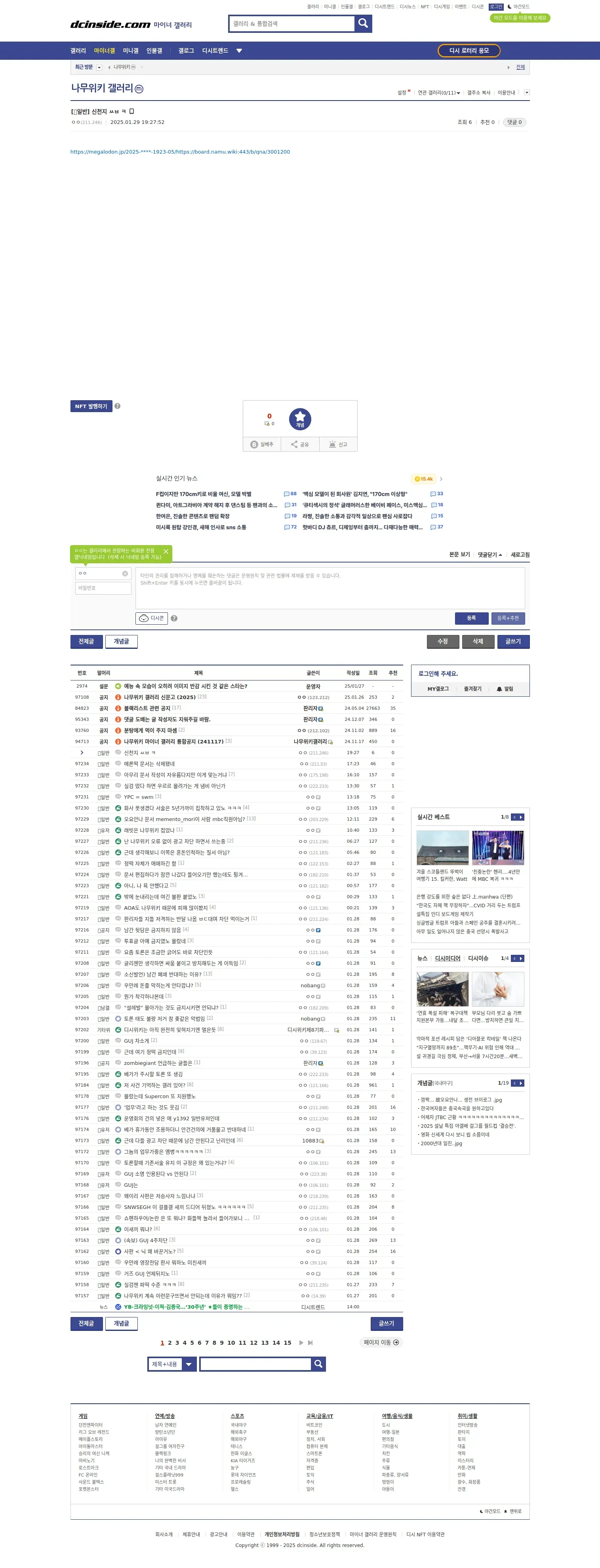Click the 신고 report siren icon
Viewport: 600px width, 1568px height.
(x=338, y=444)
